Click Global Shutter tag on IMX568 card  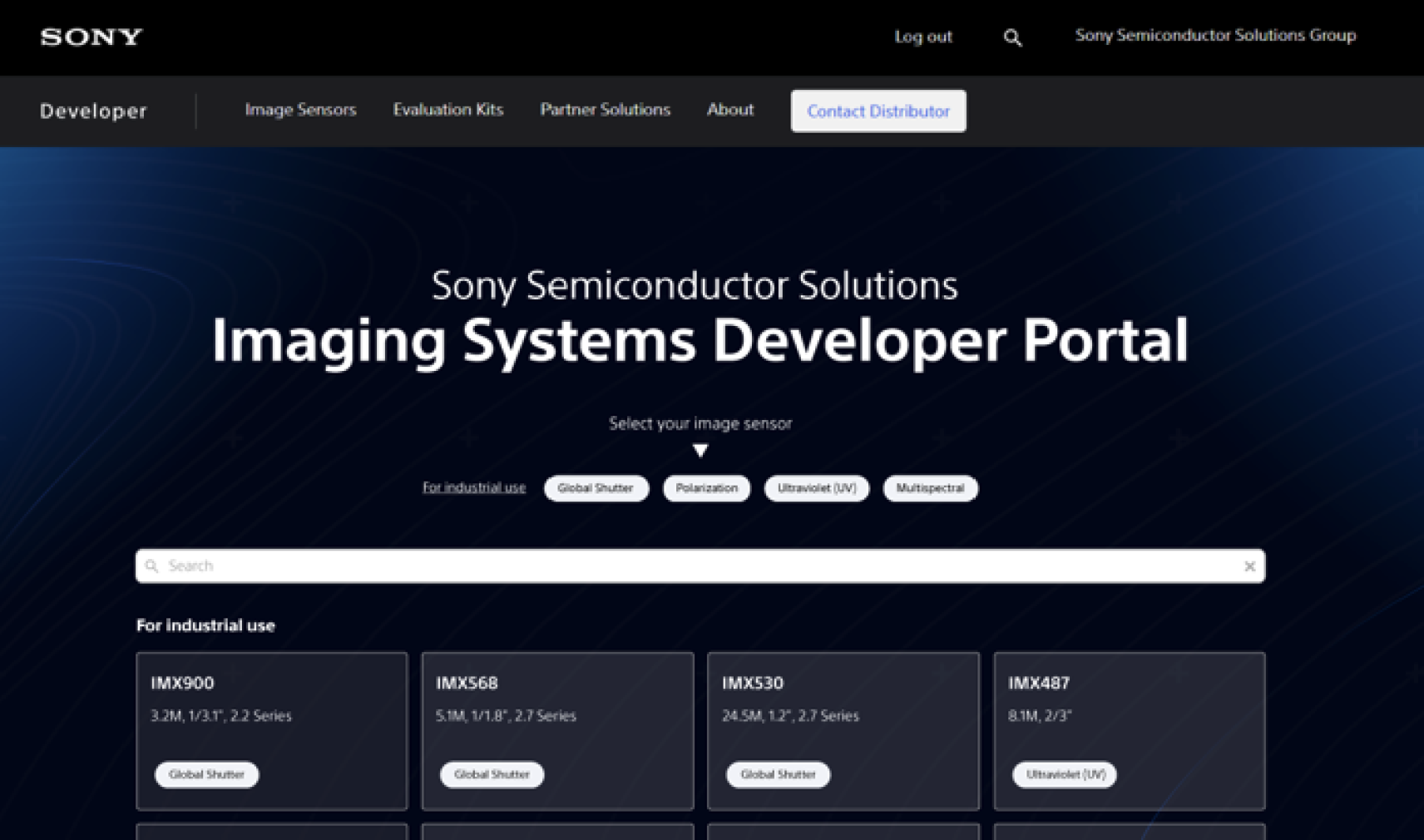tap(492, 774)
